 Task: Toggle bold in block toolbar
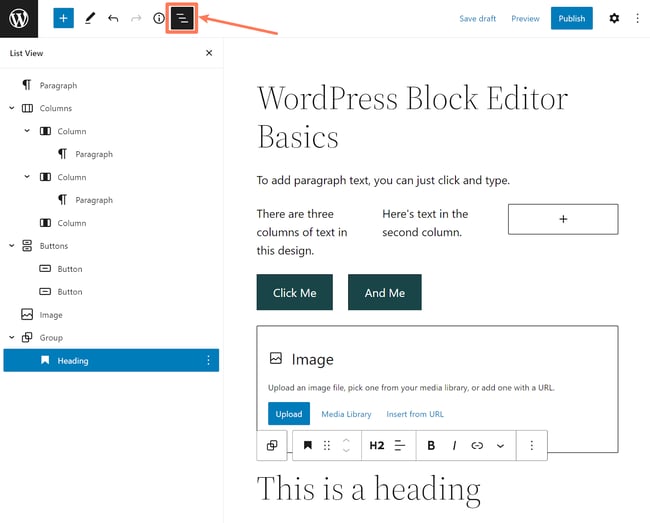coord(431,445)
